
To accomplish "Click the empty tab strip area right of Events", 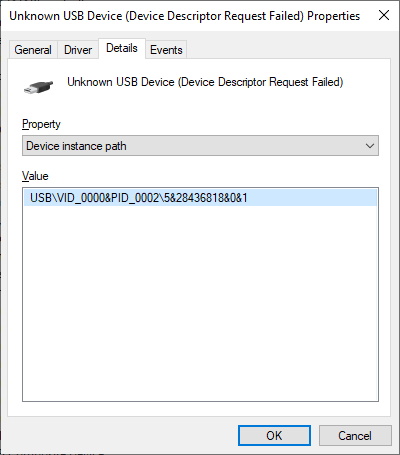I will (x=288, y=50).
